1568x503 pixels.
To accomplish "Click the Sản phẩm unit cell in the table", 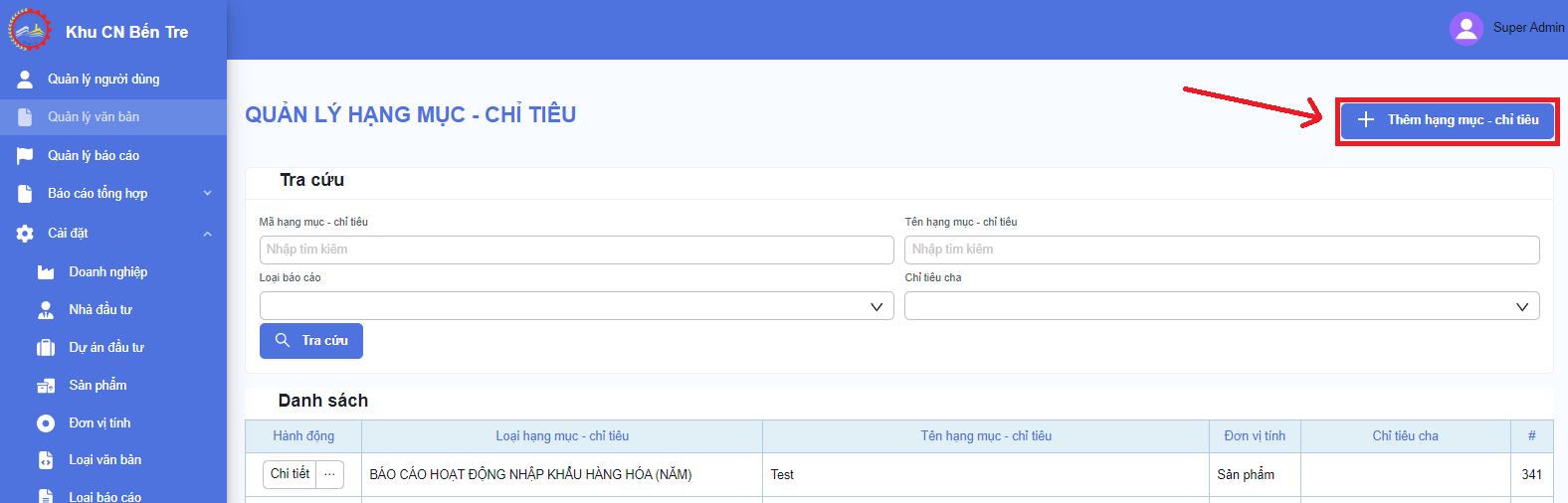I will [x=1255, y=475].
